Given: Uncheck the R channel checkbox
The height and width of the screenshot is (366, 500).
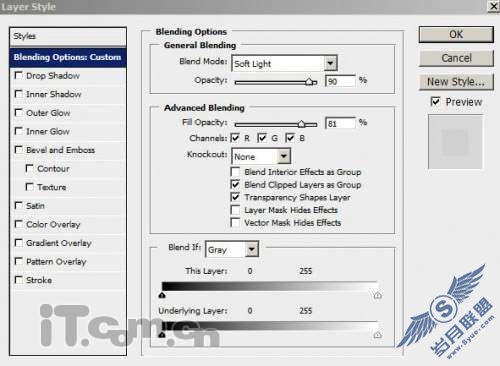Looking at the screenshot, I should 235,138.
